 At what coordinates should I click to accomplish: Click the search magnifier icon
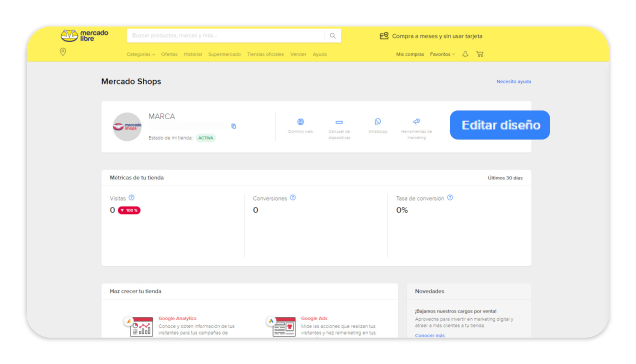(333, 36)
